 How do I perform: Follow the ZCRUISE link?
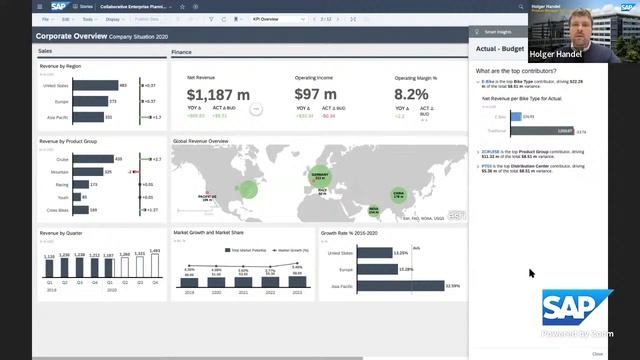[490, 152]
